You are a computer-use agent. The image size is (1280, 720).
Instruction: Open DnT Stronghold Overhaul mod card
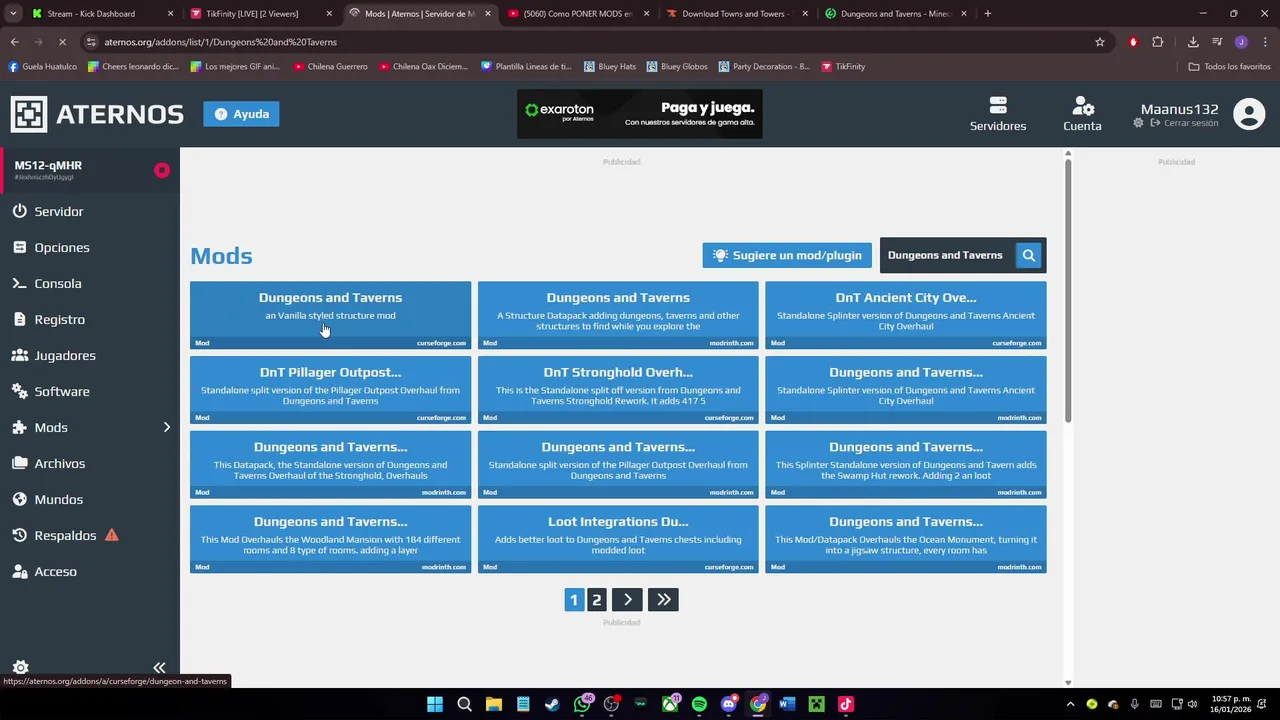point(618,390)
